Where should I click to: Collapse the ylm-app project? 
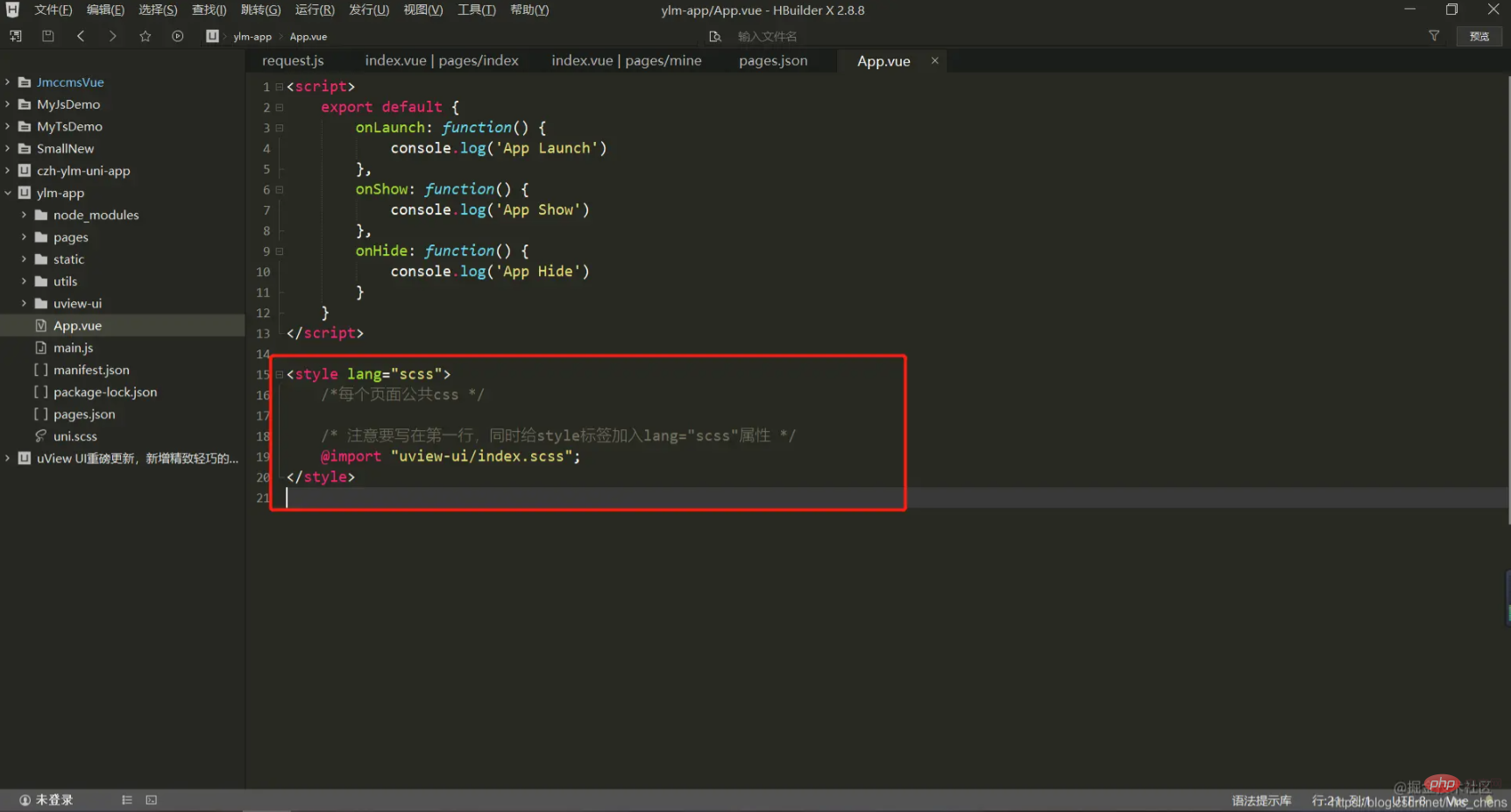click(8, 193)
